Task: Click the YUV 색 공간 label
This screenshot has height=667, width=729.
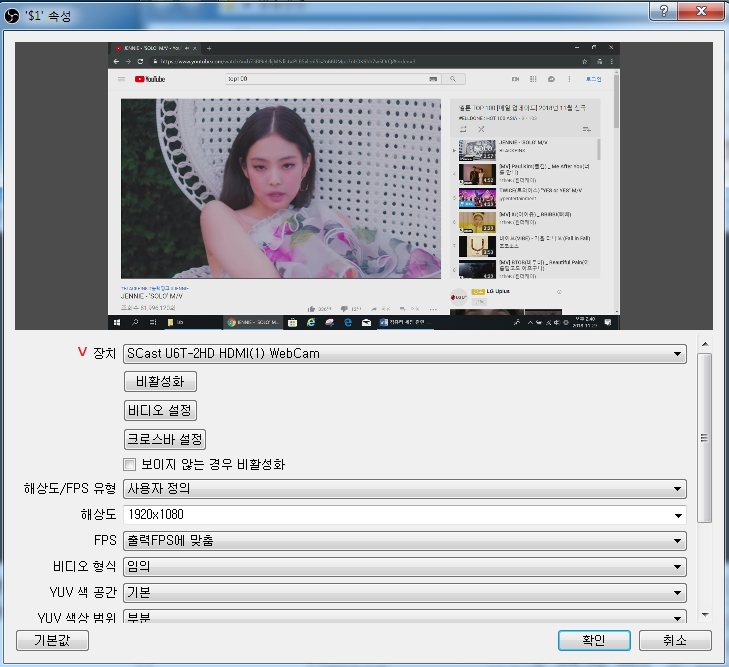Action: point(83,593)
